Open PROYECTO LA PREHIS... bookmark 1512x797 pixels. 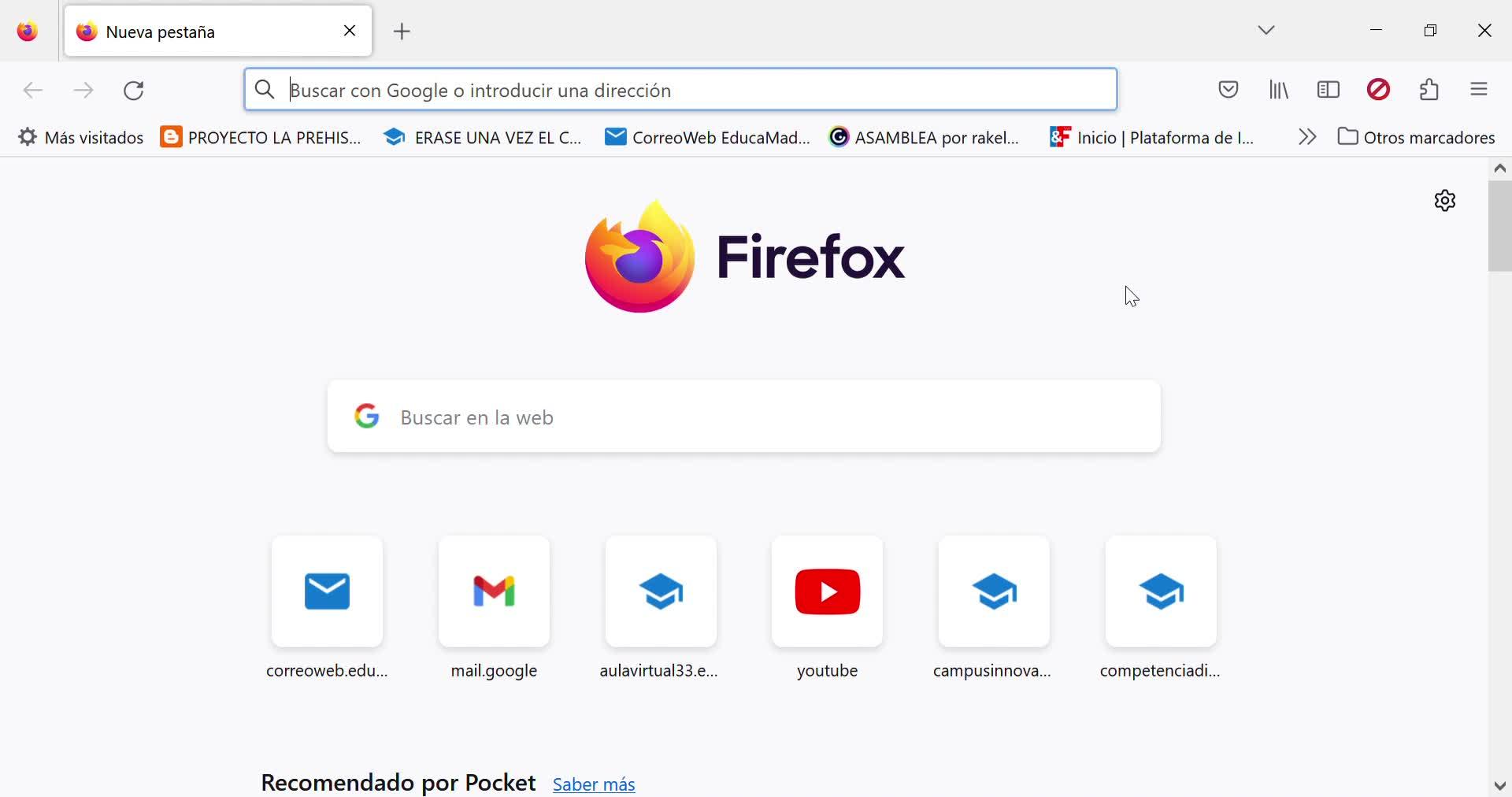click(261, 138)
